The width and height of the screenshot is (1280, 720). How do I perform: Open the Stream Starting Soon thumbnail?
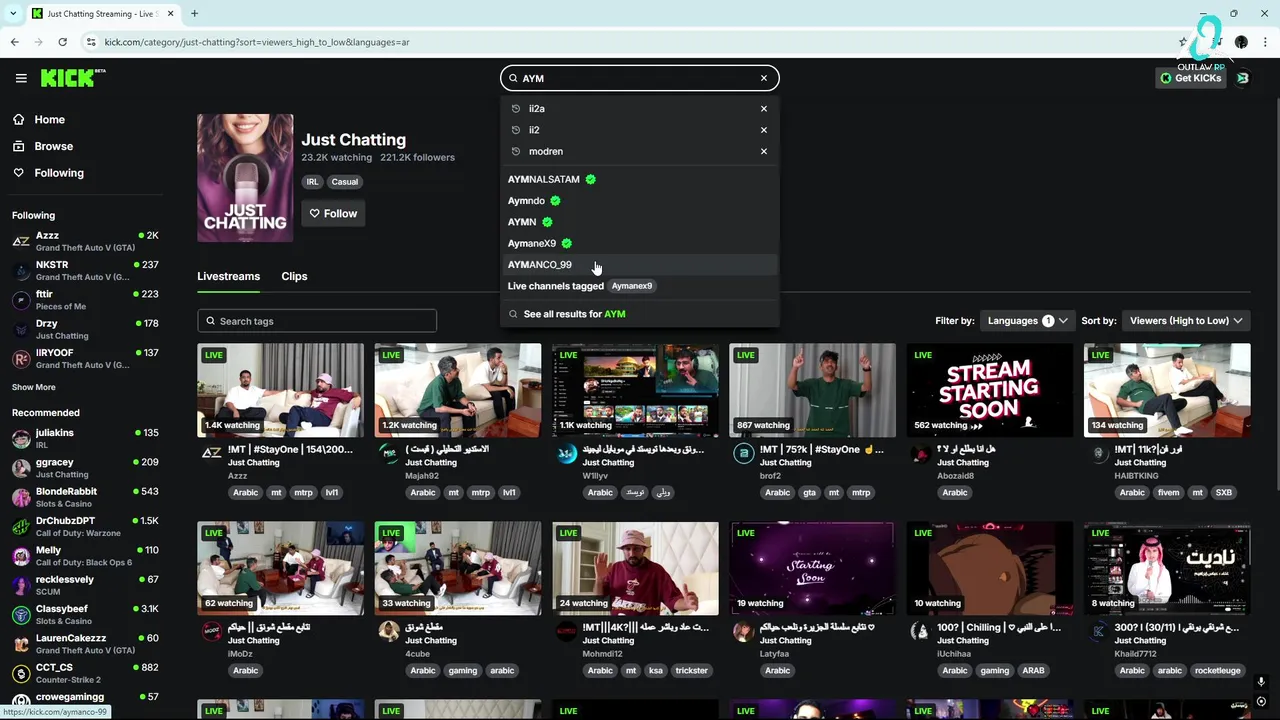990,390
